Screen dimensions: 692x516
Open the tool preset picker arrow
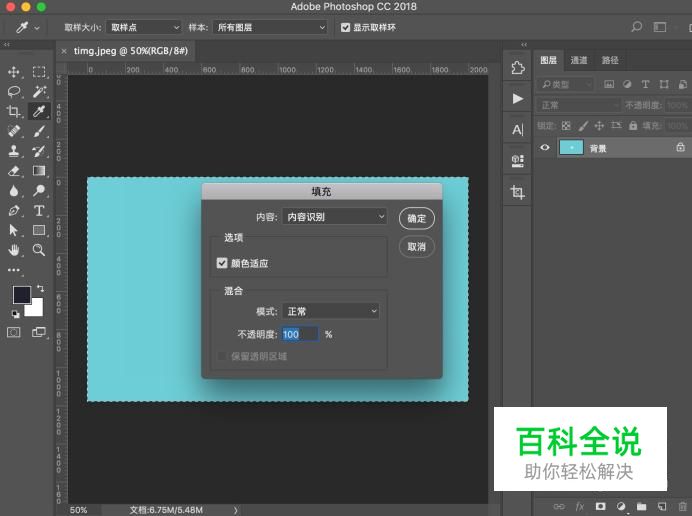(37, 28)
